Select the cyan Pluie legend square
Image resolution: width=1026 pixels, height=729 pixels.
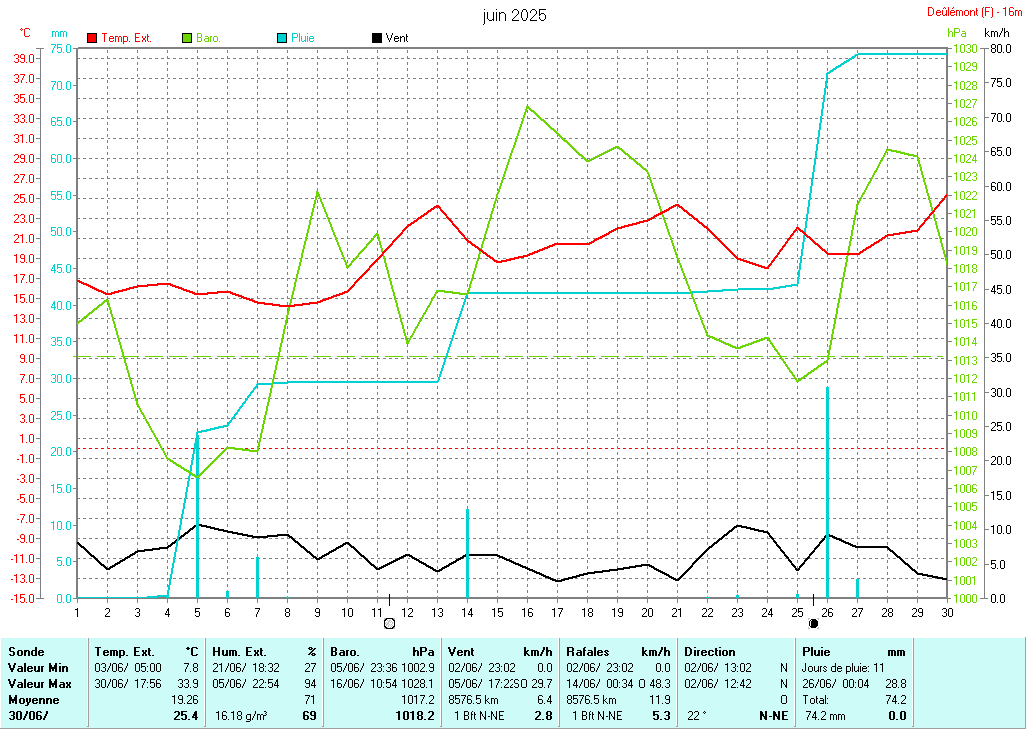(282, 38)
